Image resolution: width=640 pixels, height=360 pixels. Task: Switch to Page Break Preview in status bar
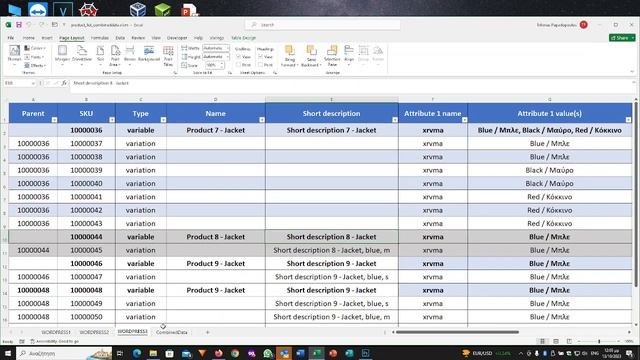pos(569,341)
